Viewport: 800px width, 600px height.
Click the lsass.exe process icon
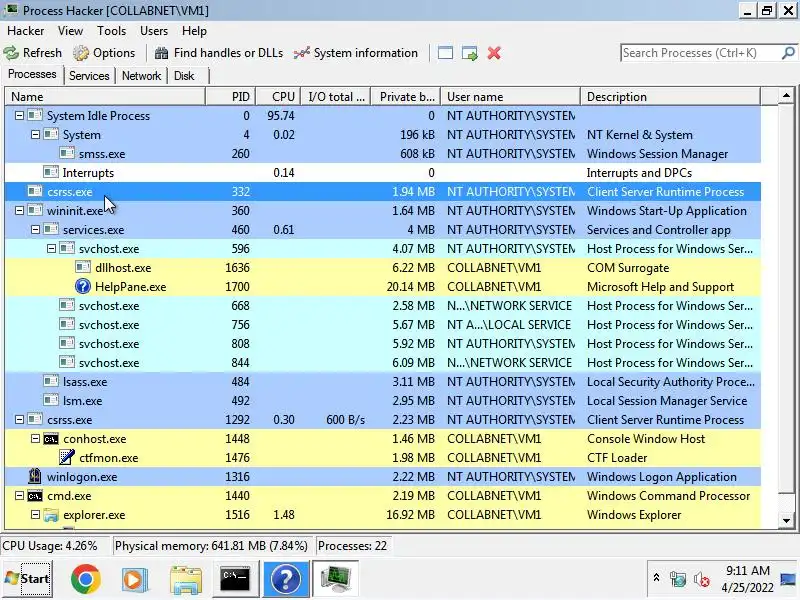pyautogui.click(x=51, y=381)
